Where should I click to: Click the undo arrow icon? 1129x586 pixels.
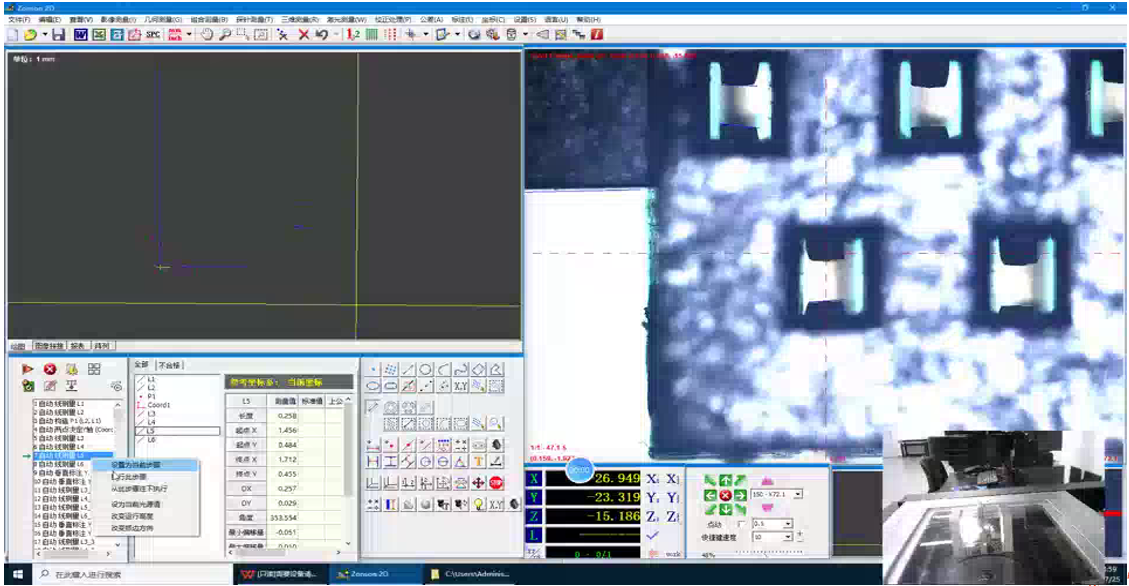click(x=322, y=35)
